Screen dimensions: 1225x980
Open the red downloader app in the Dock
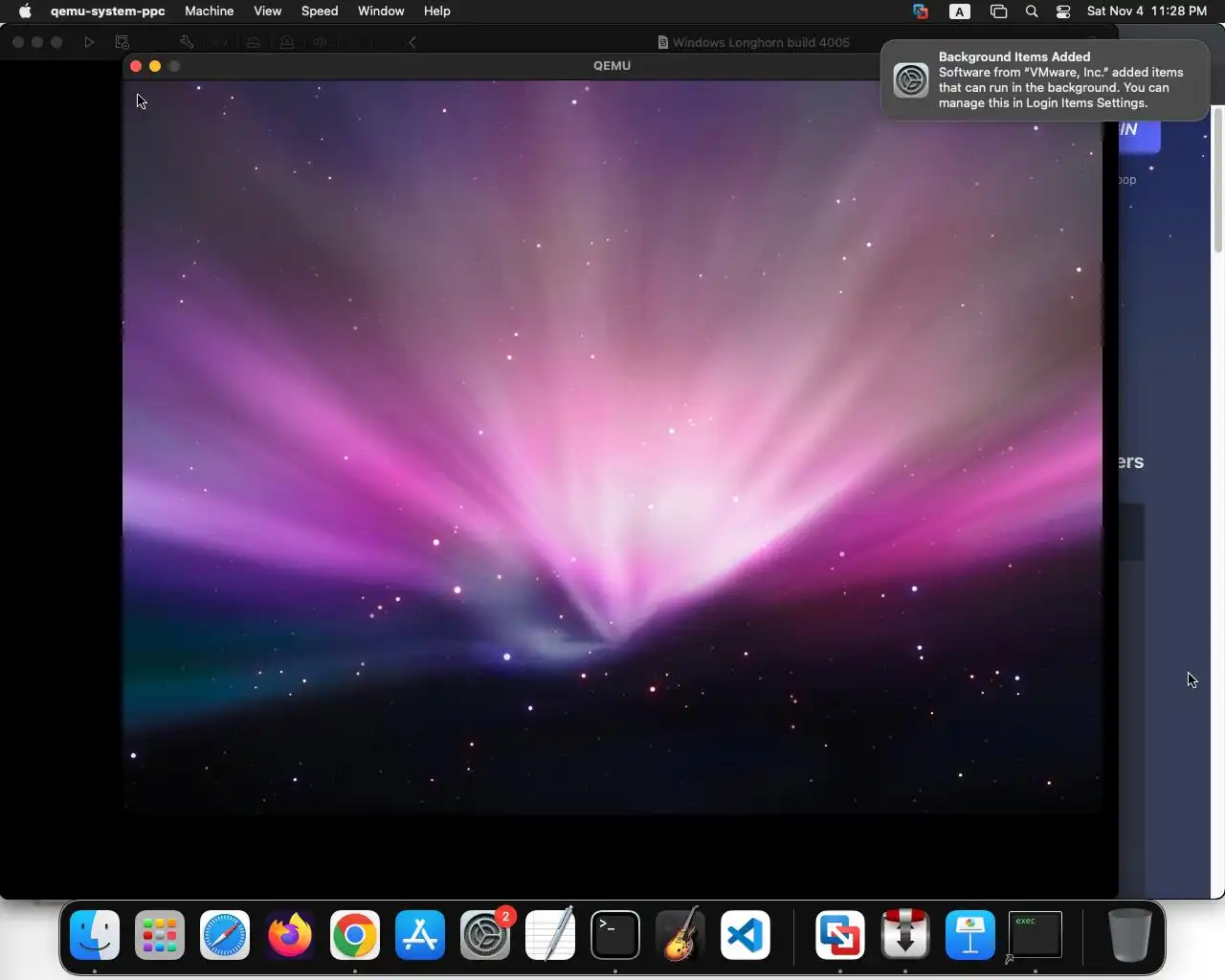point(905,935)
